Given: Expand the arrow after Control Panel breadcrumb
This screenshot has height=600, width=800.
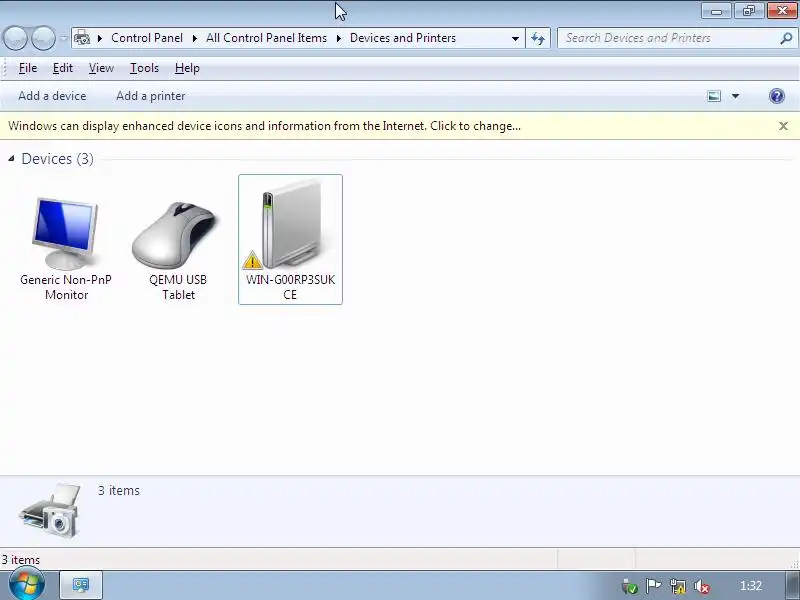Looking at the screenshot, I should [194, 38].
